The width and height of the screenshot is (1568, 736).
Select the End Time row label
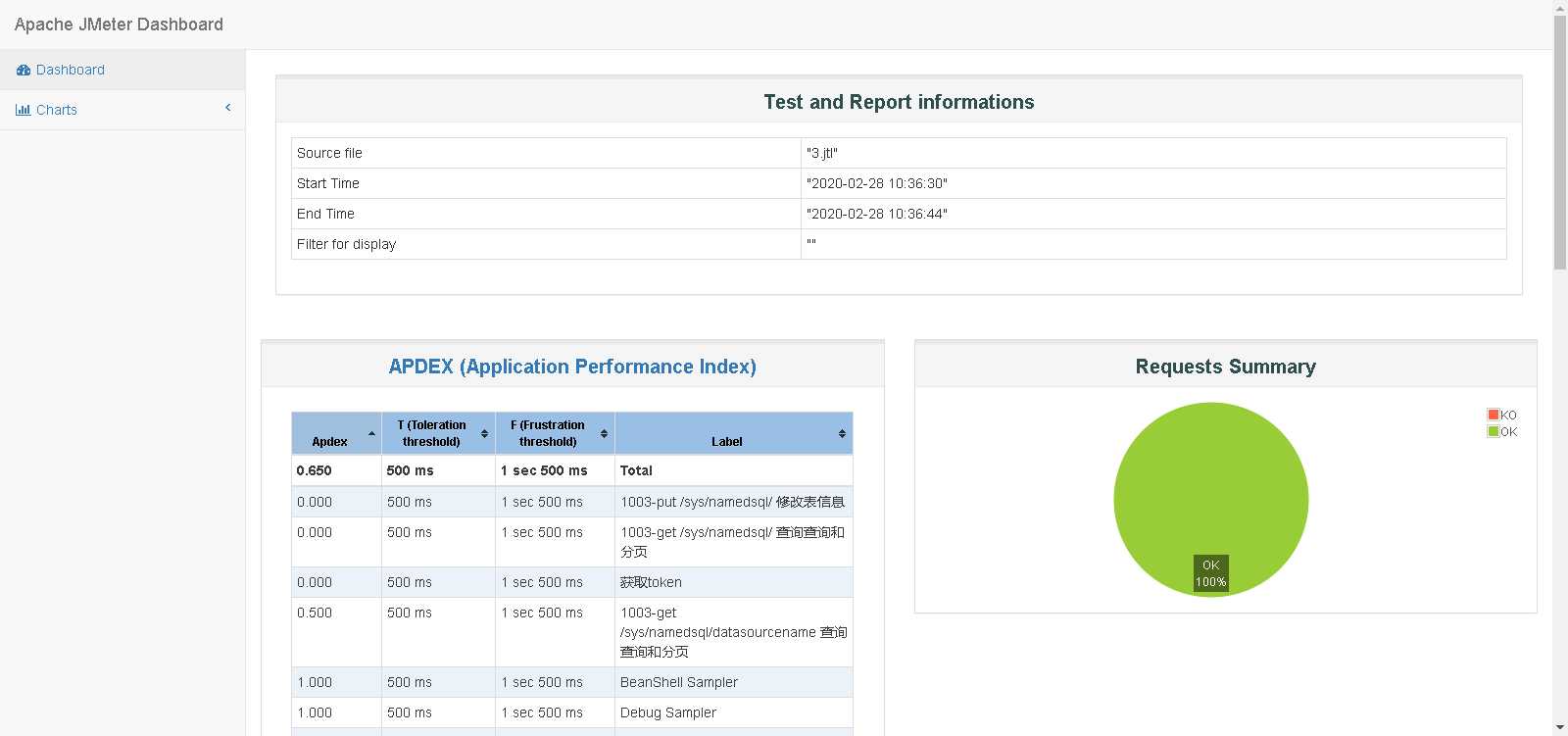coord(325,214)
